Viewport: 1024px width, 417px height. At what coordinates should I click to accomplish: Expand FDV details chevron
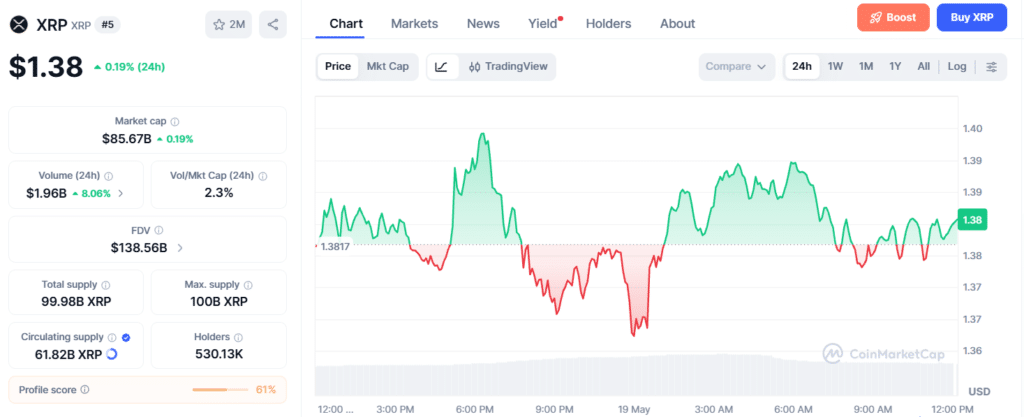click(180, 248)
